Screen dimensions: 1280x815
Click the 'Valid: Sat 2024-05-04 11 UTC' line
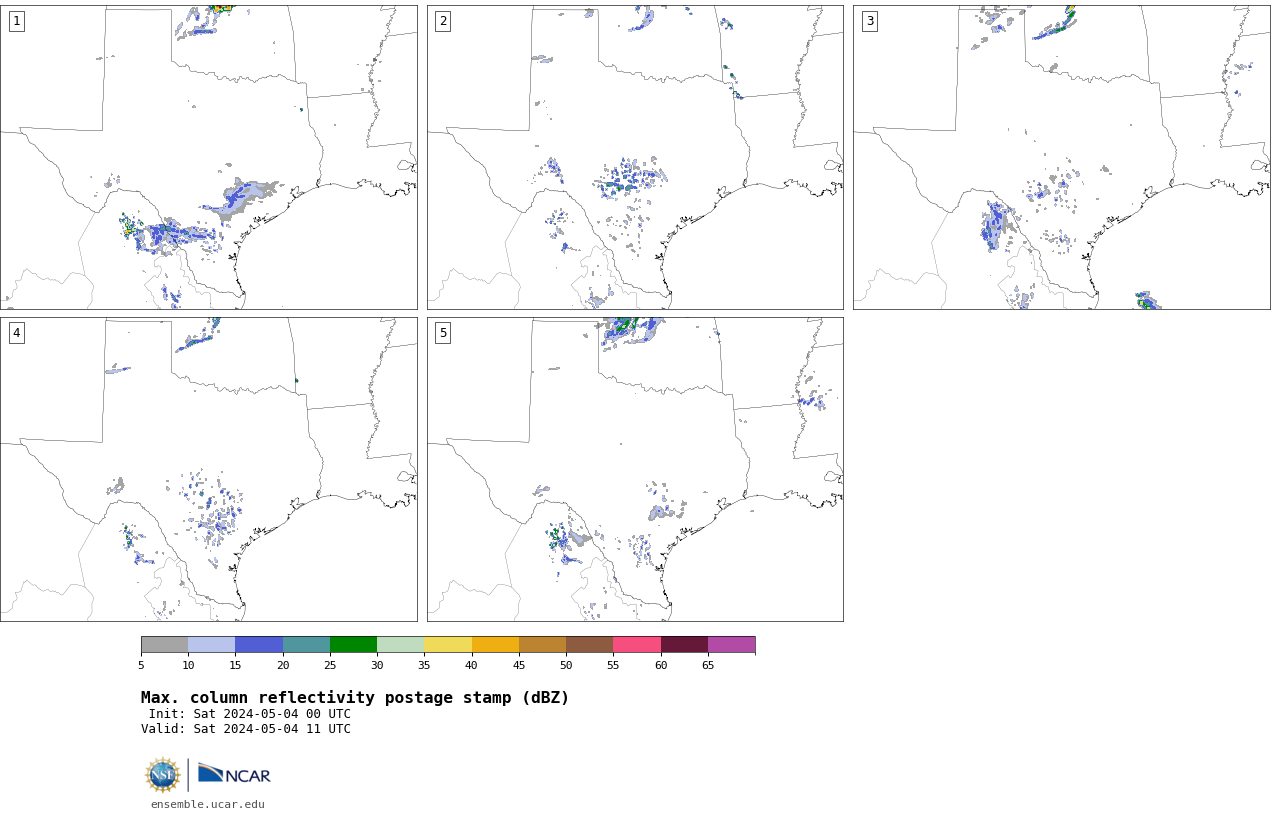point(246,729)
